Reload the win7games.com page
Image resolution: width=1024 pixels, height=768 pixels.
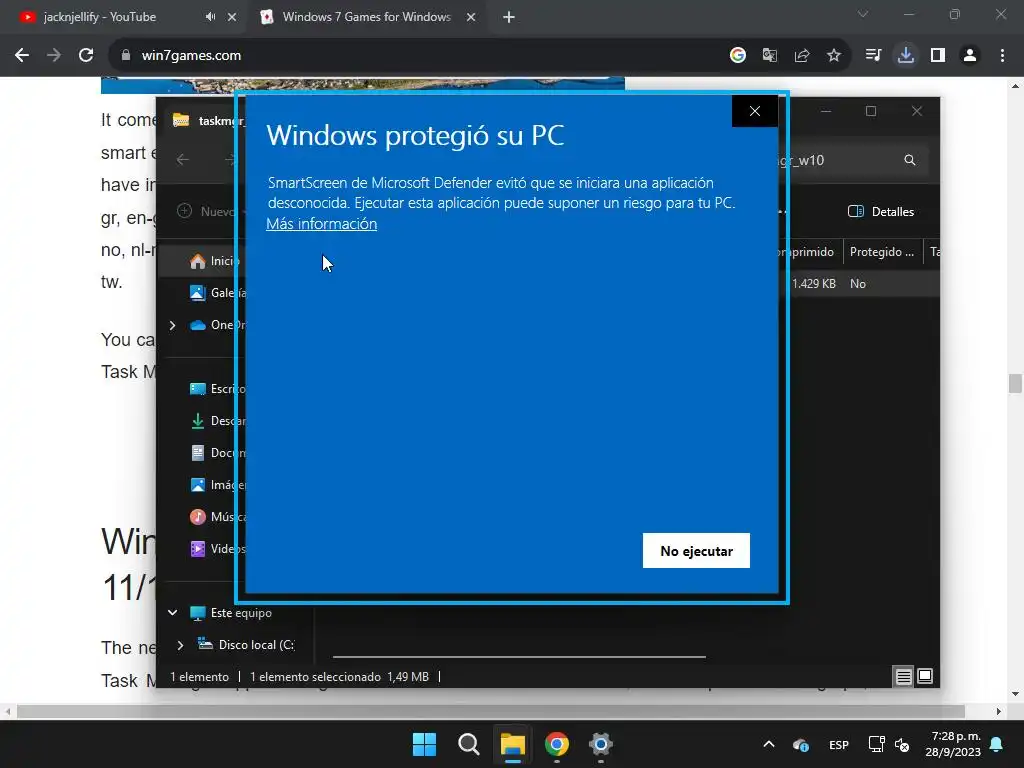(x=86, y=56)
